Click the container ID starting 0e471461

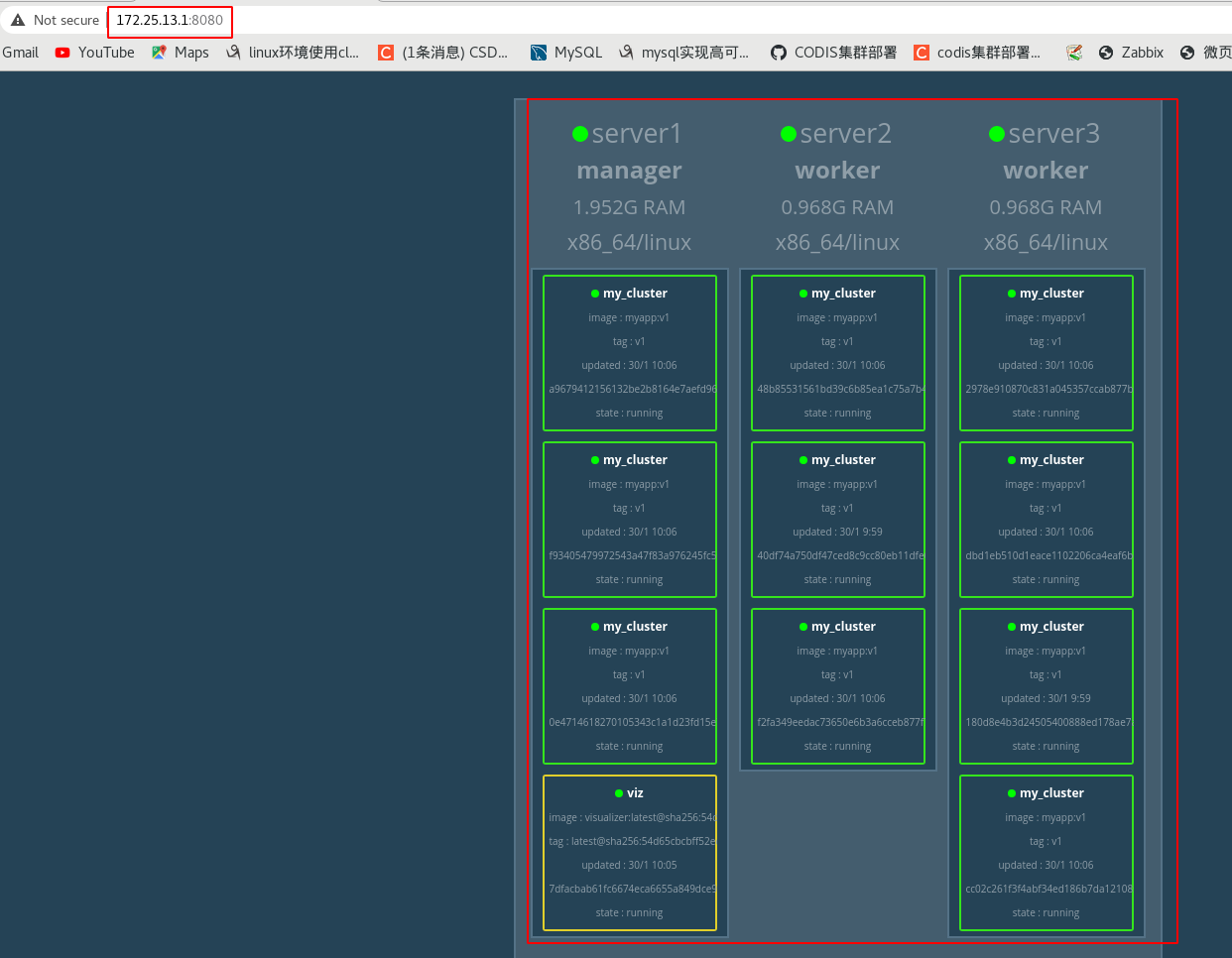(632, 723)
